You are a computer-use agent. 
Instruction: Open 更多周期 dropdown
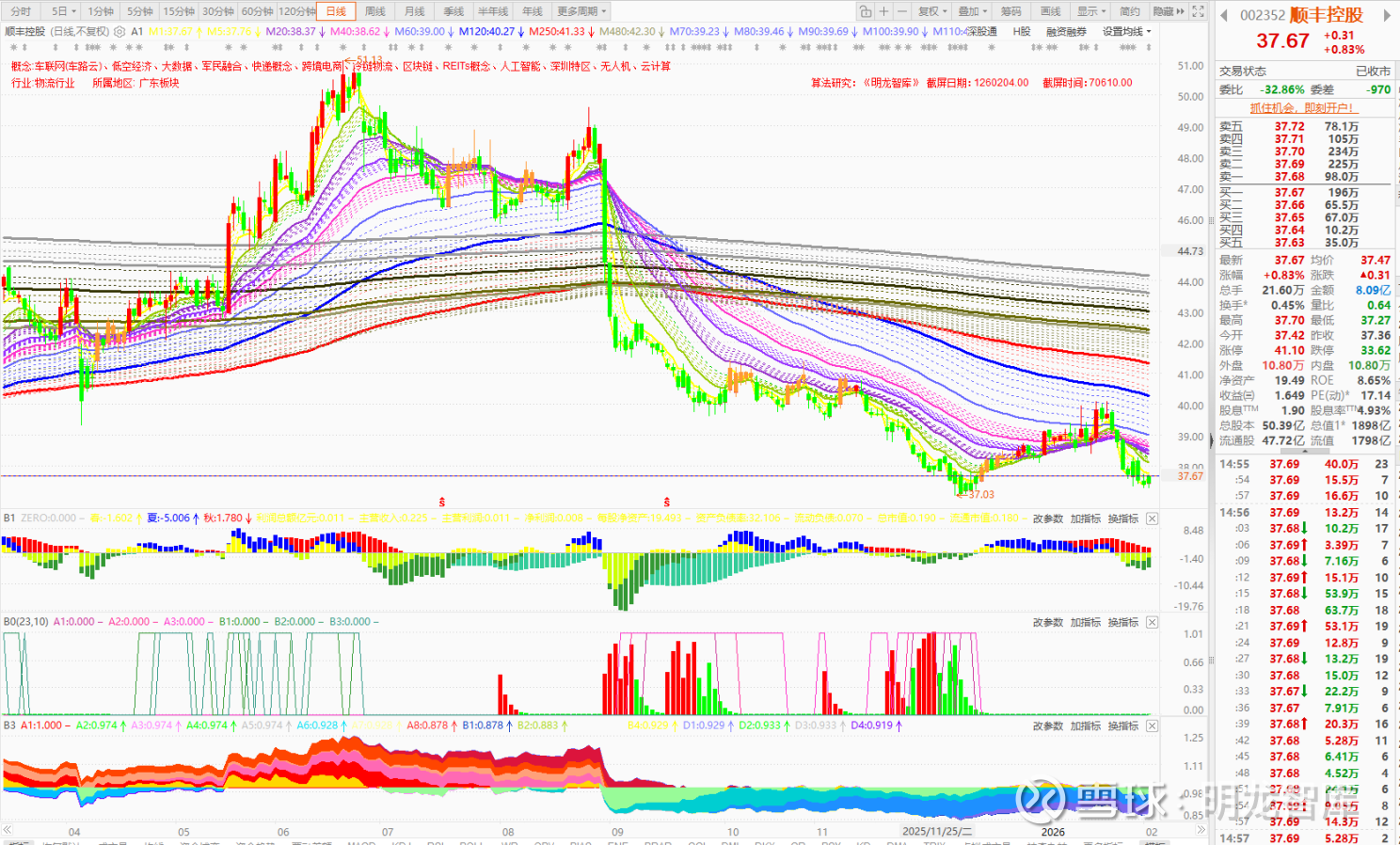(581, 11)
